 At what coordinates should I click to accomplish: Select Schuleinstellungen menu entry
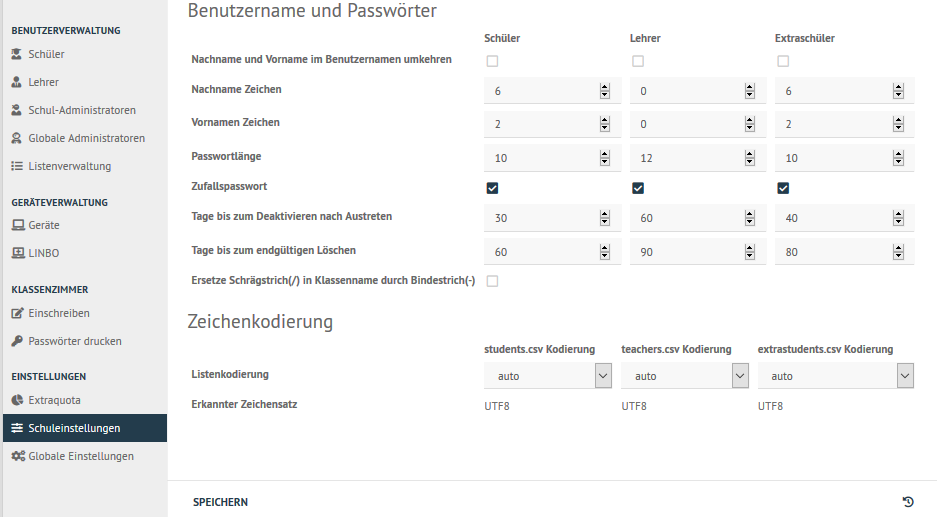(x=85, y=428)
